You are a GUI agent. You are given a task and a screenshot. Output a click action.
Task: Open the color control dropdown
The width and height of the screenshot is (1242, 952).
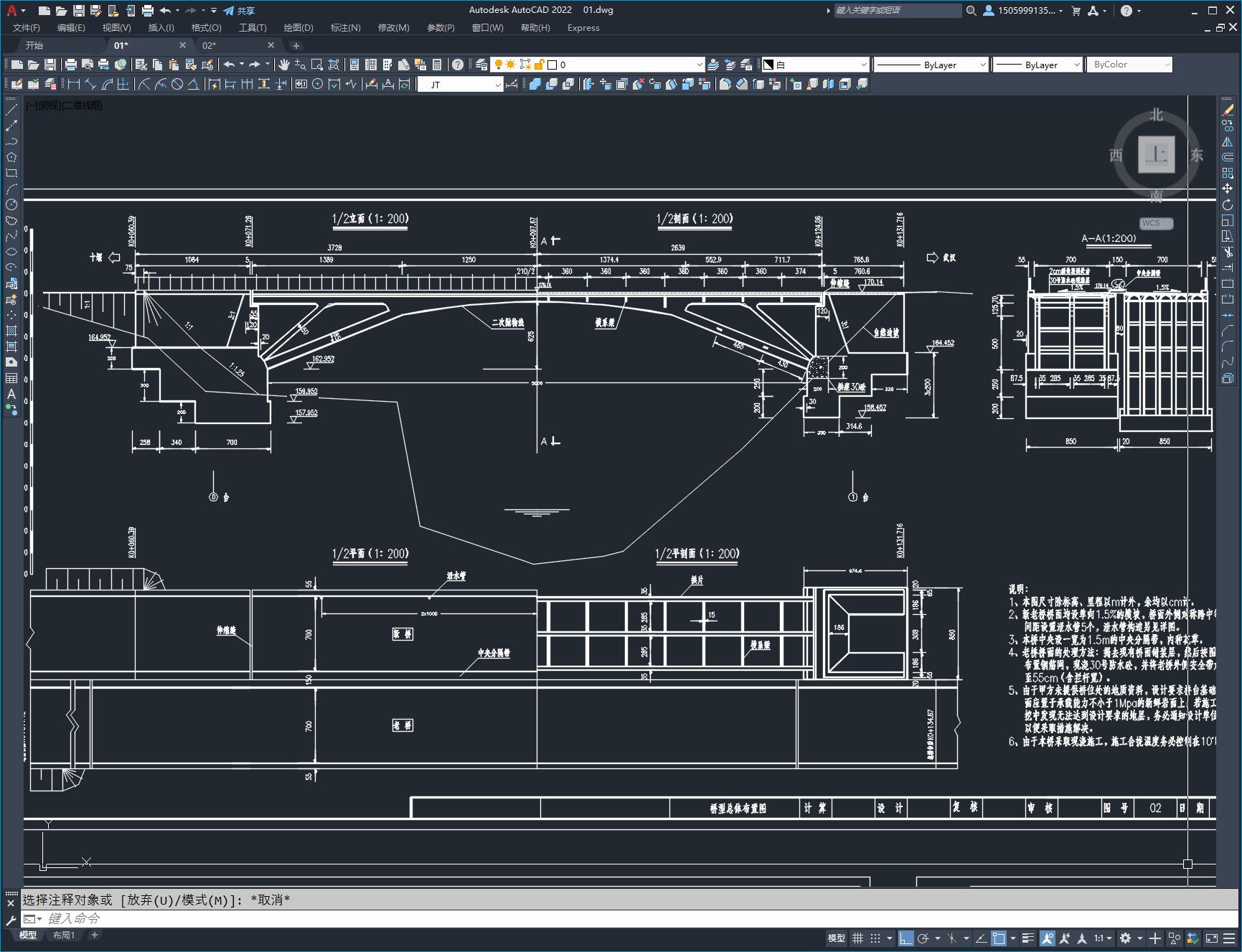pyautogui.click(x=863, y=65)
